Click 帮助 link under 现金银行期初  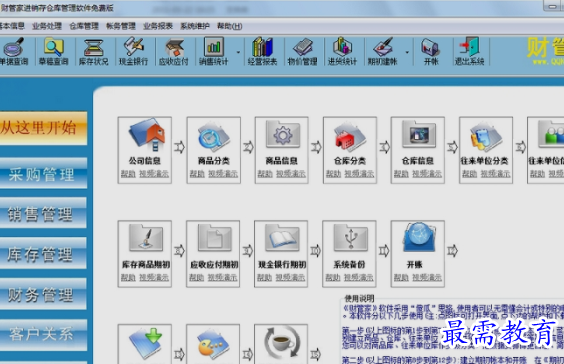(x=264, y=277)
